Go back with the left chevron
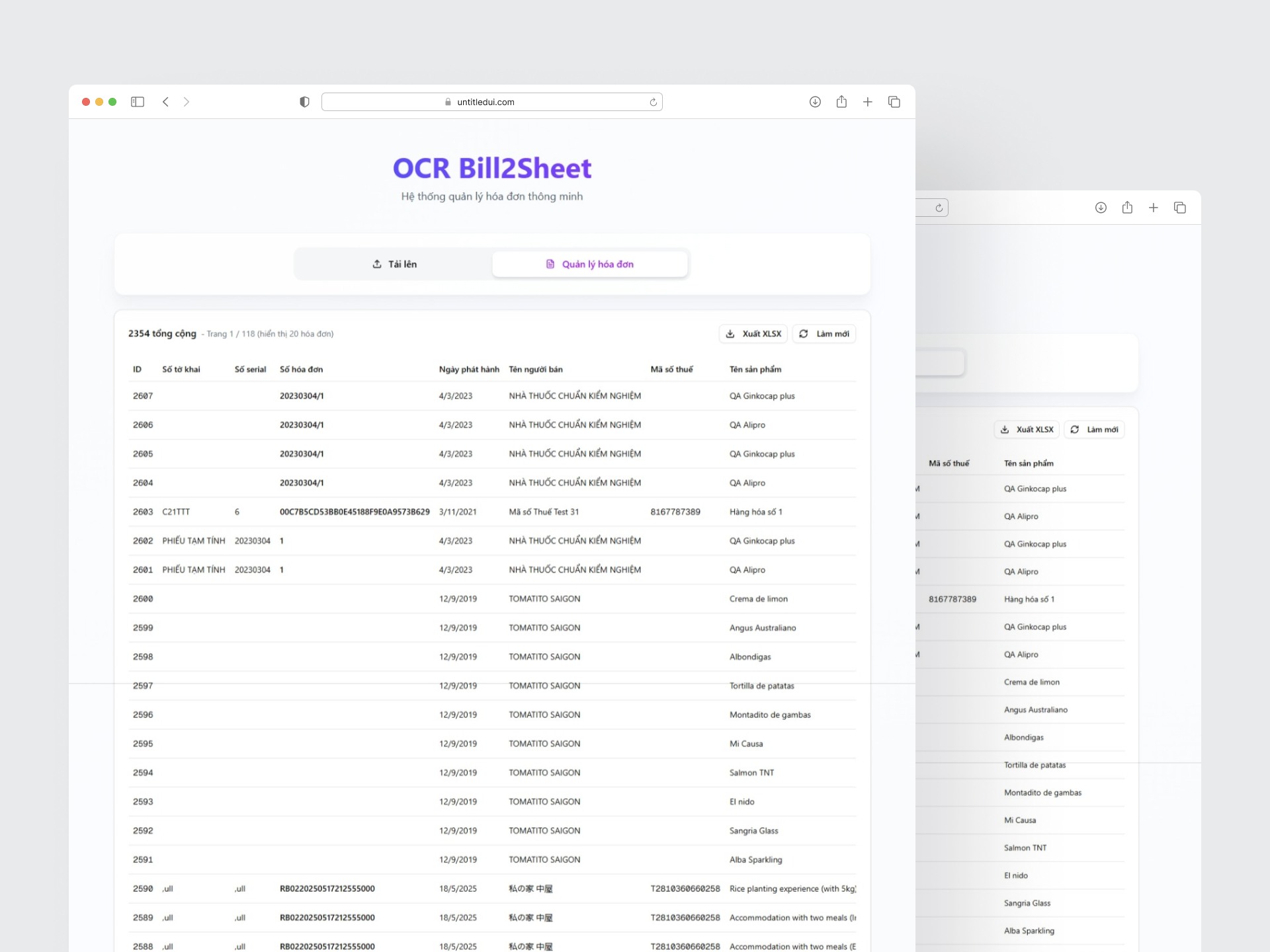This screenshot has height=952, width=1270. 165,102
